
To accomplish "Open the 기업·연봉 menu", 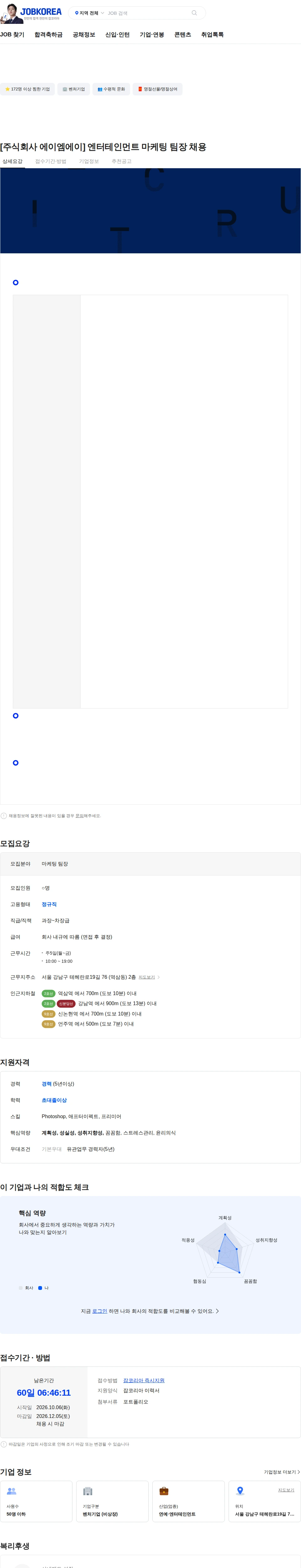I will click(x=152, y=35).
